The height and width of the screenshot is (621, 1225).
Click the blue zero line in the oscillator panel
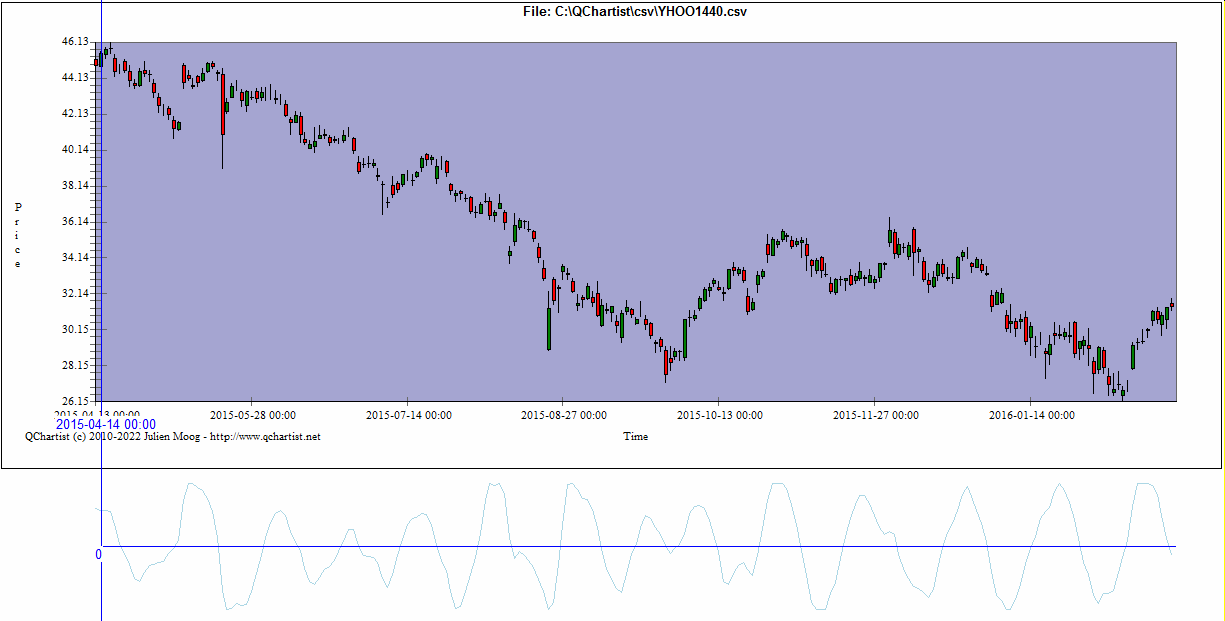[x=640, y=547]
